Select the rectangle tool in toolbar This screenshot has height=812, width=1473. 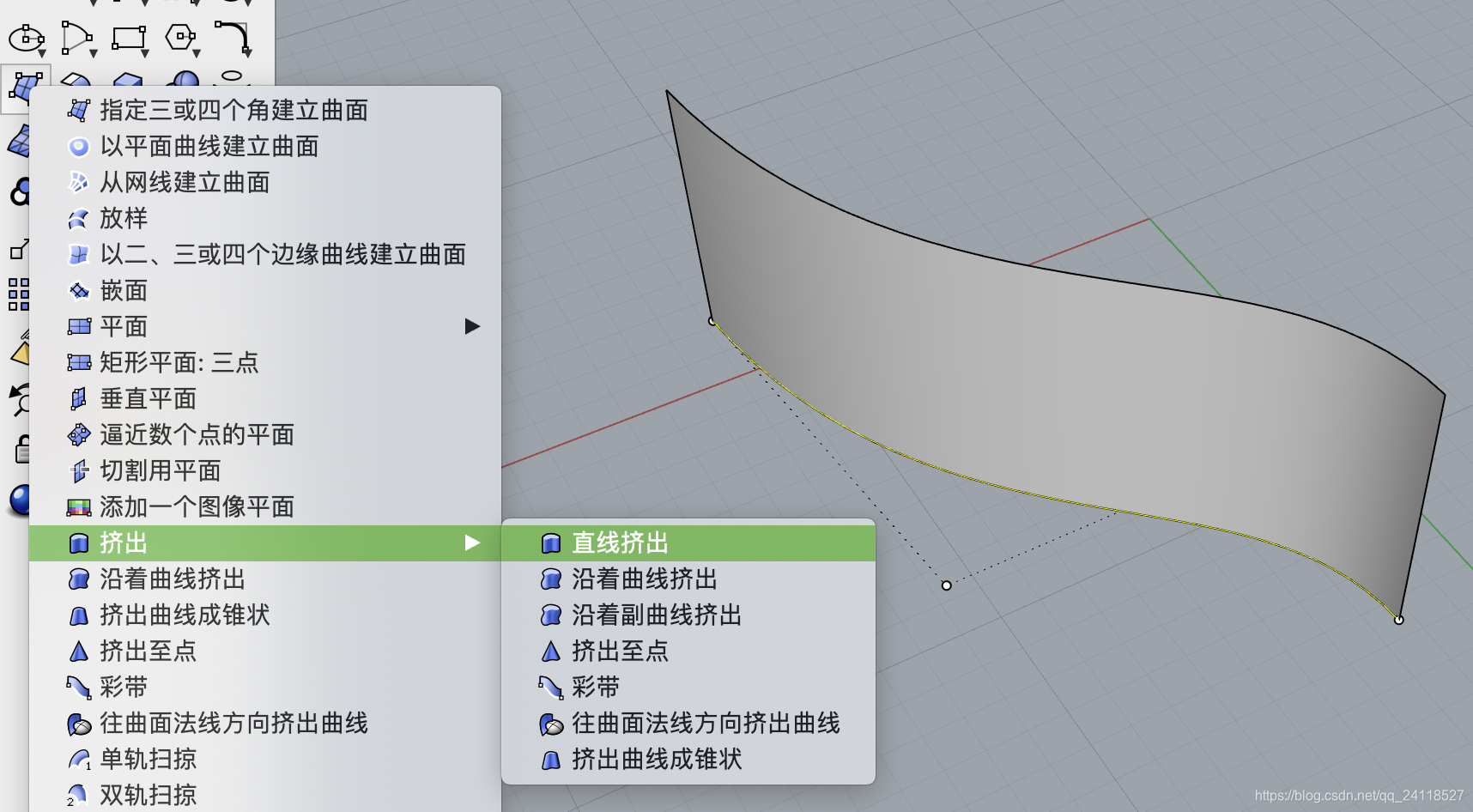[x=129, y=38]
